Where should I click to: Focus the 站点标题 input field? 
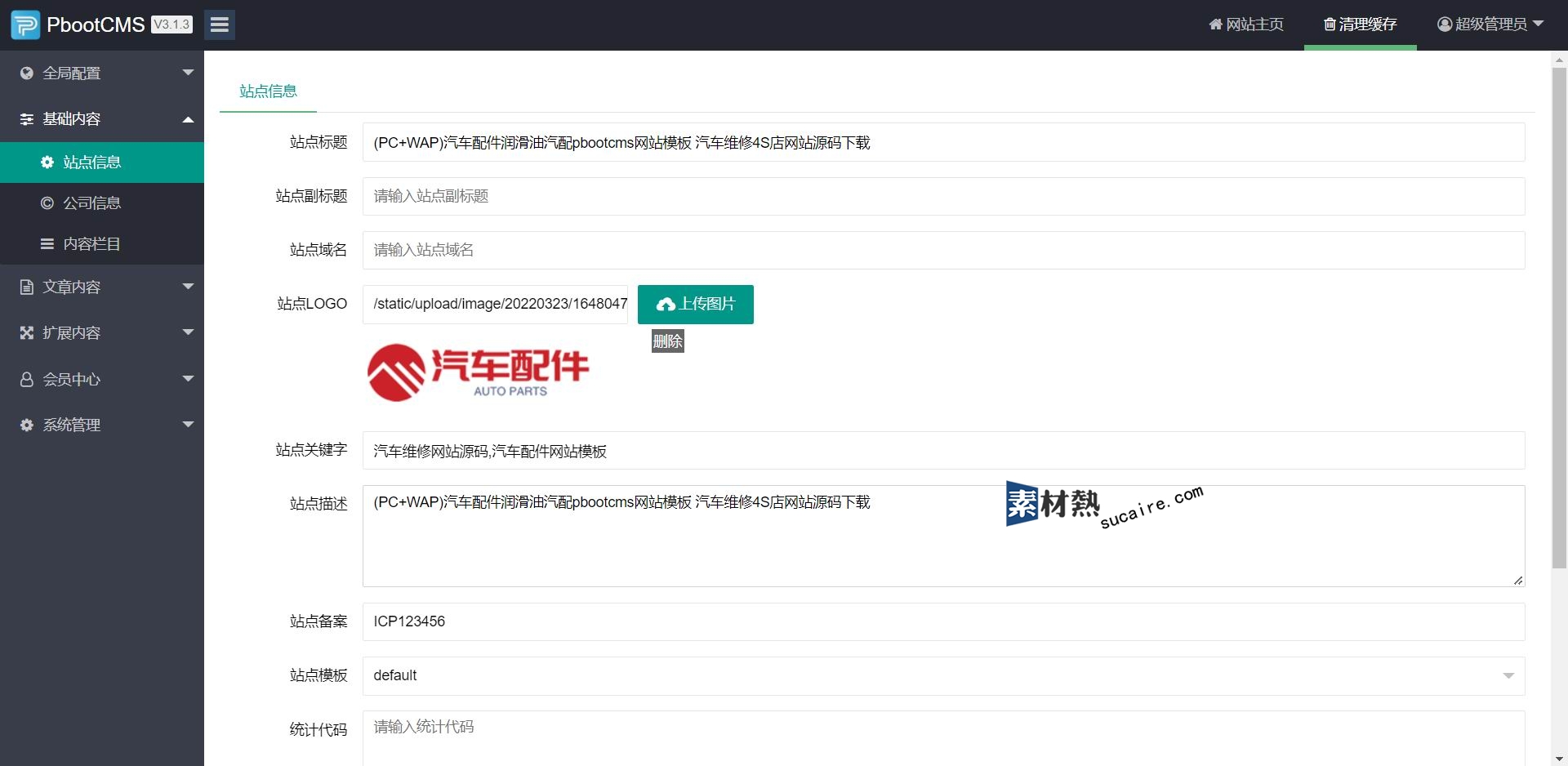tap(943, 142)
